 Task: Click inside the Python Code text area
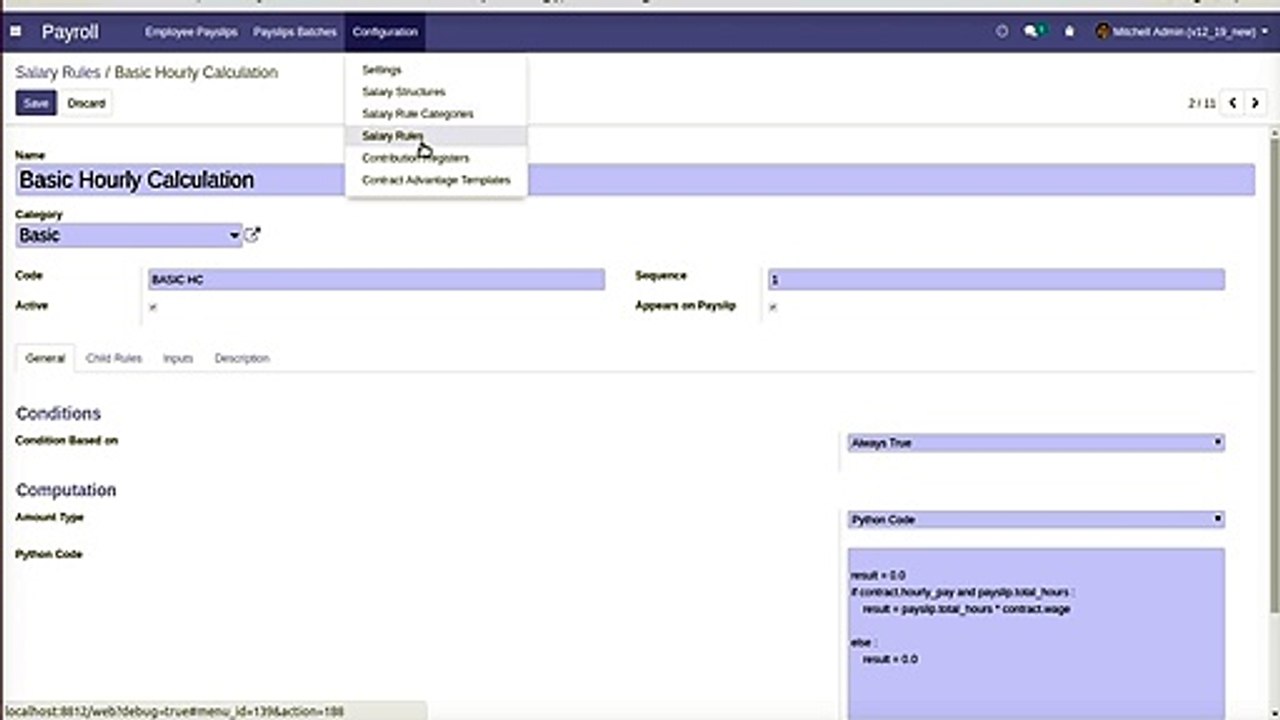pos(1036,634)
